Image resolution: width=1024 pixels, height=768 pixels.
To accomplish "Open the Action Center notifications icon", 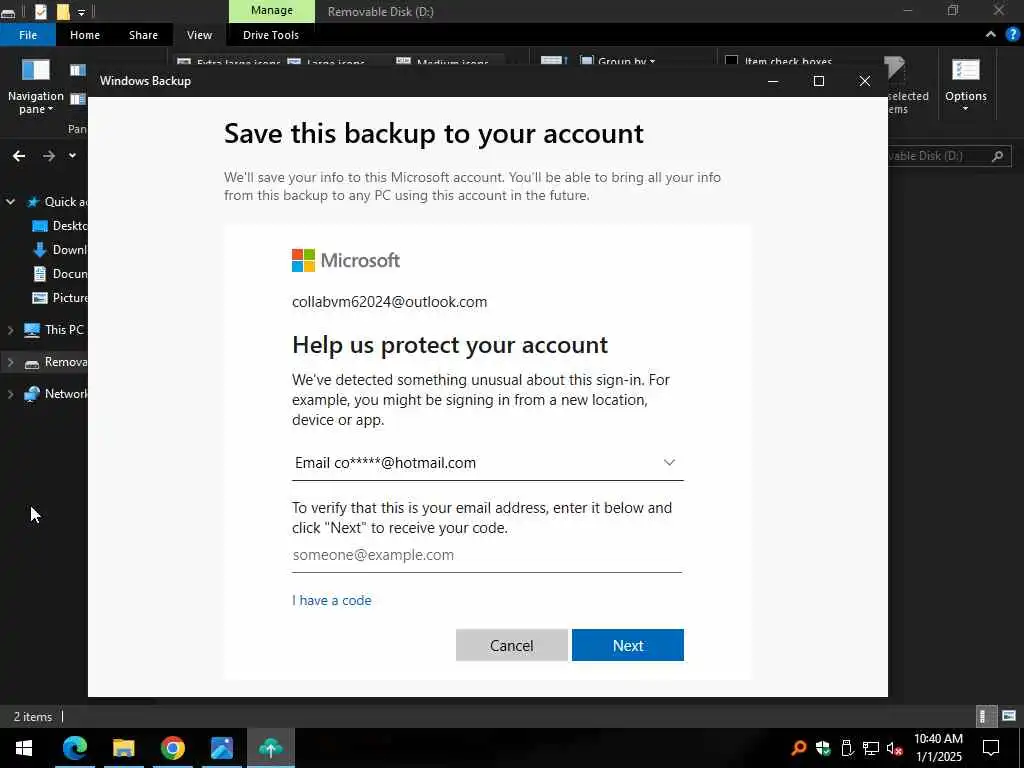I will (991, 748).
